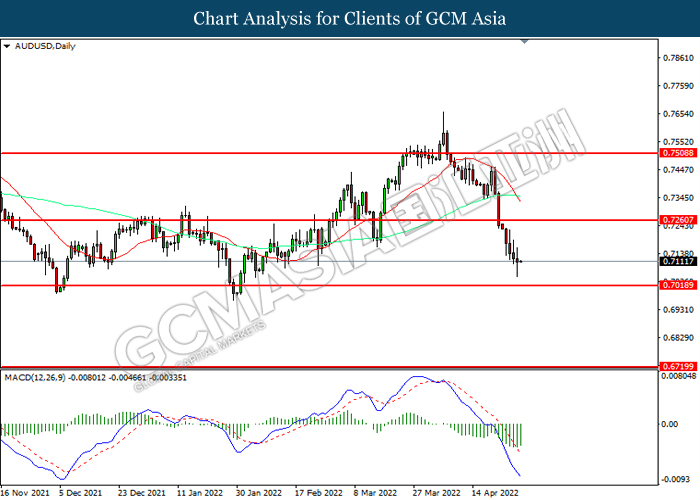This screenshot has height=500, width=700.
Task: Click the 5 Dec 2021 date label
Action: pos(80,493)
